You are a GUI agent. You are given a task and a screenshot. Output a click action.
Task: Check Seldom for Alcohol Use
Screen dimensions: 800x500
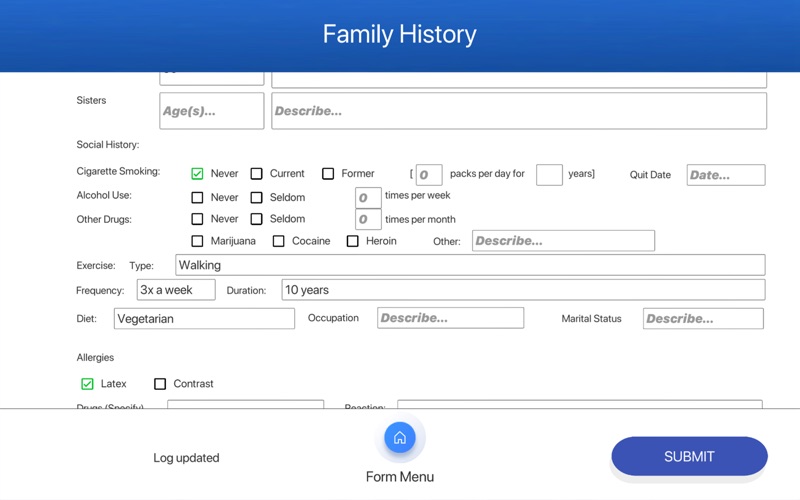[257, 197]
